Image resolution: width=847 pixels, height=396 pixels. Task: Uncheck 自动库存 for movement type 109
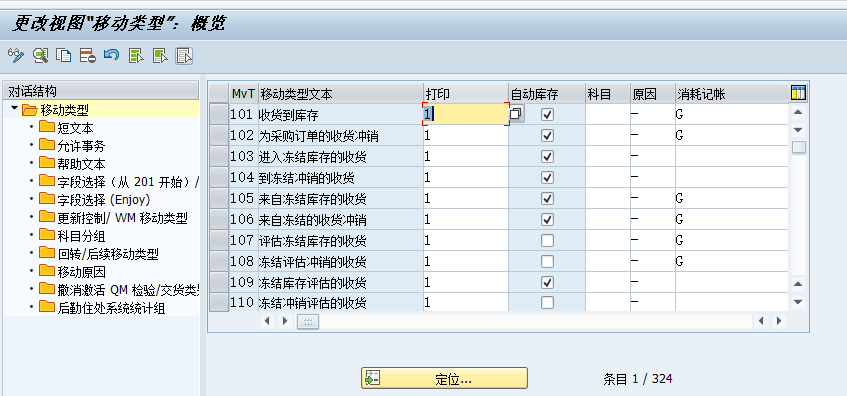pos(548,283)
